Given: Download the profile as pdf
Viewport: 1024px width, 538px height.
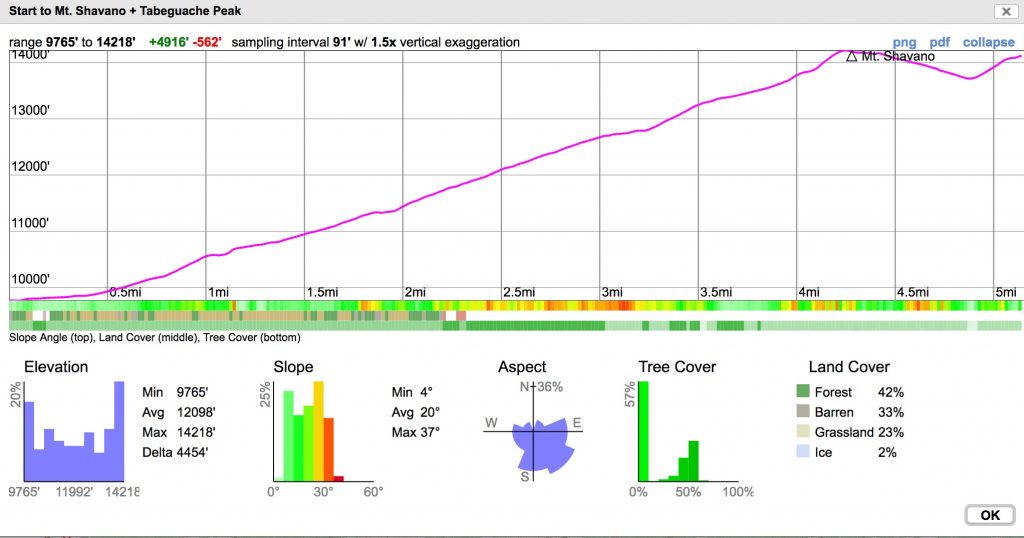Looking at the screenshot, I should click(x=939, y=42).
